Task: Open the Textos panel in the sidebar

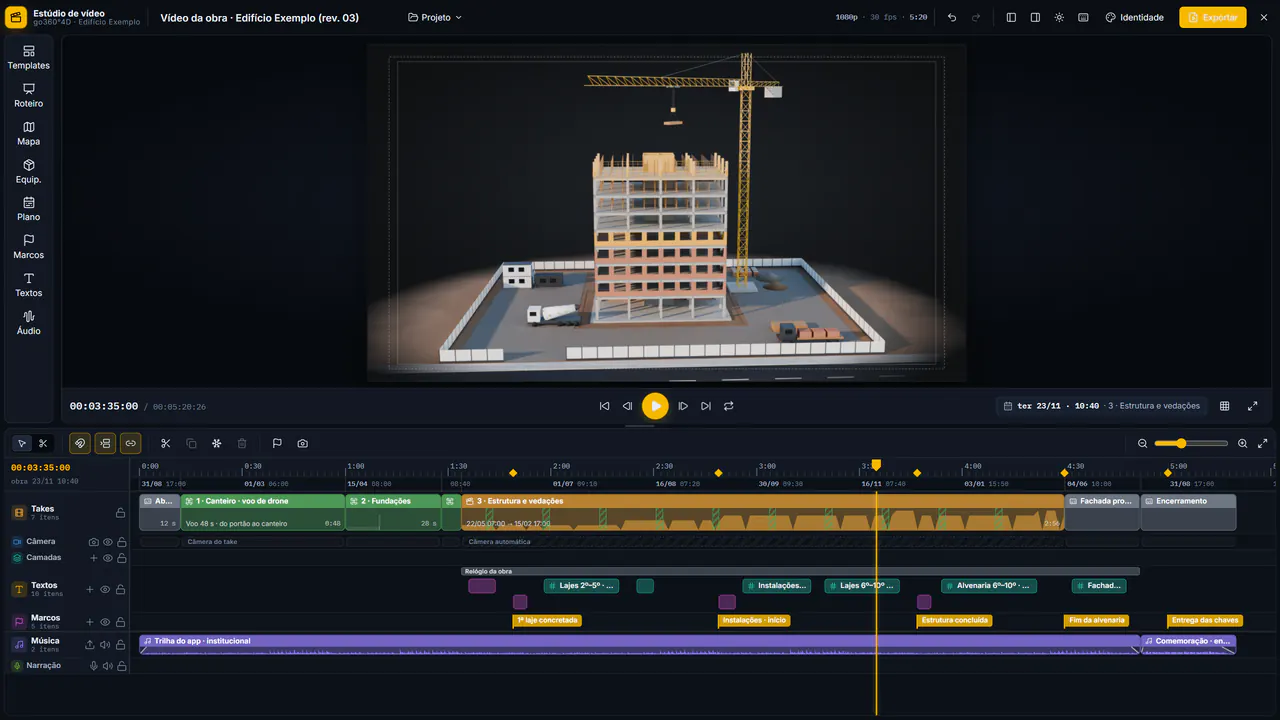Action: click(x=28, y=285)
